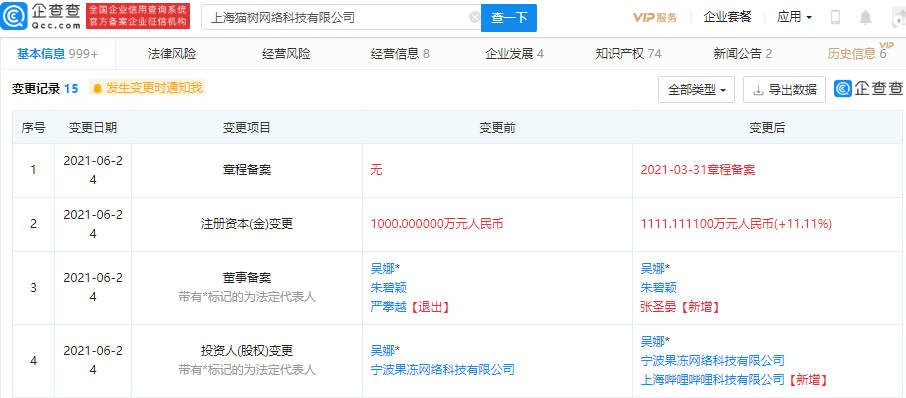This screenshot has height=398, width=906.
Task: Switch to 法律风险 tab
Action: tap(172, 54)
